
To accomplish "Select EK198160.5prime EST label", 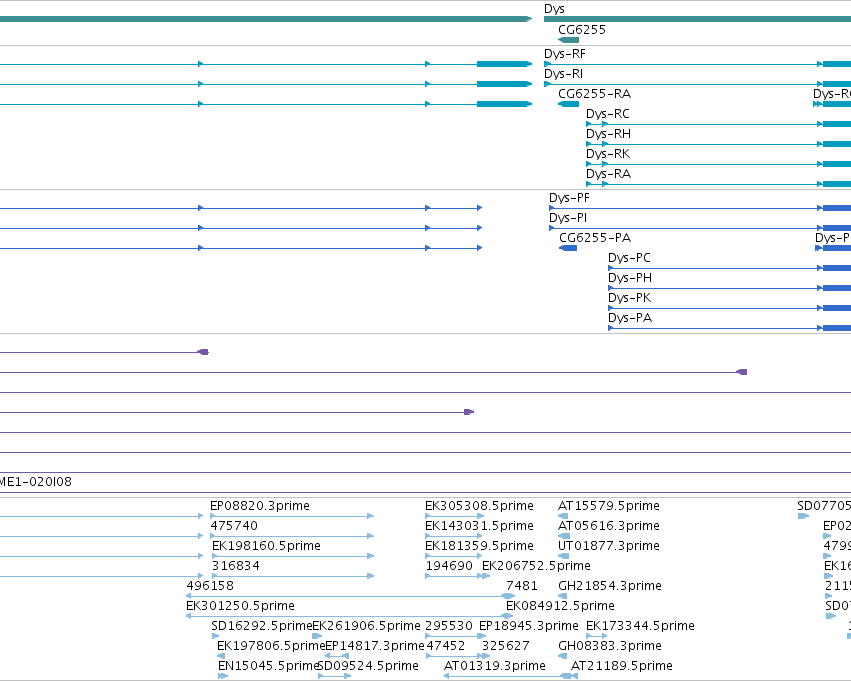I will point(266,546).
